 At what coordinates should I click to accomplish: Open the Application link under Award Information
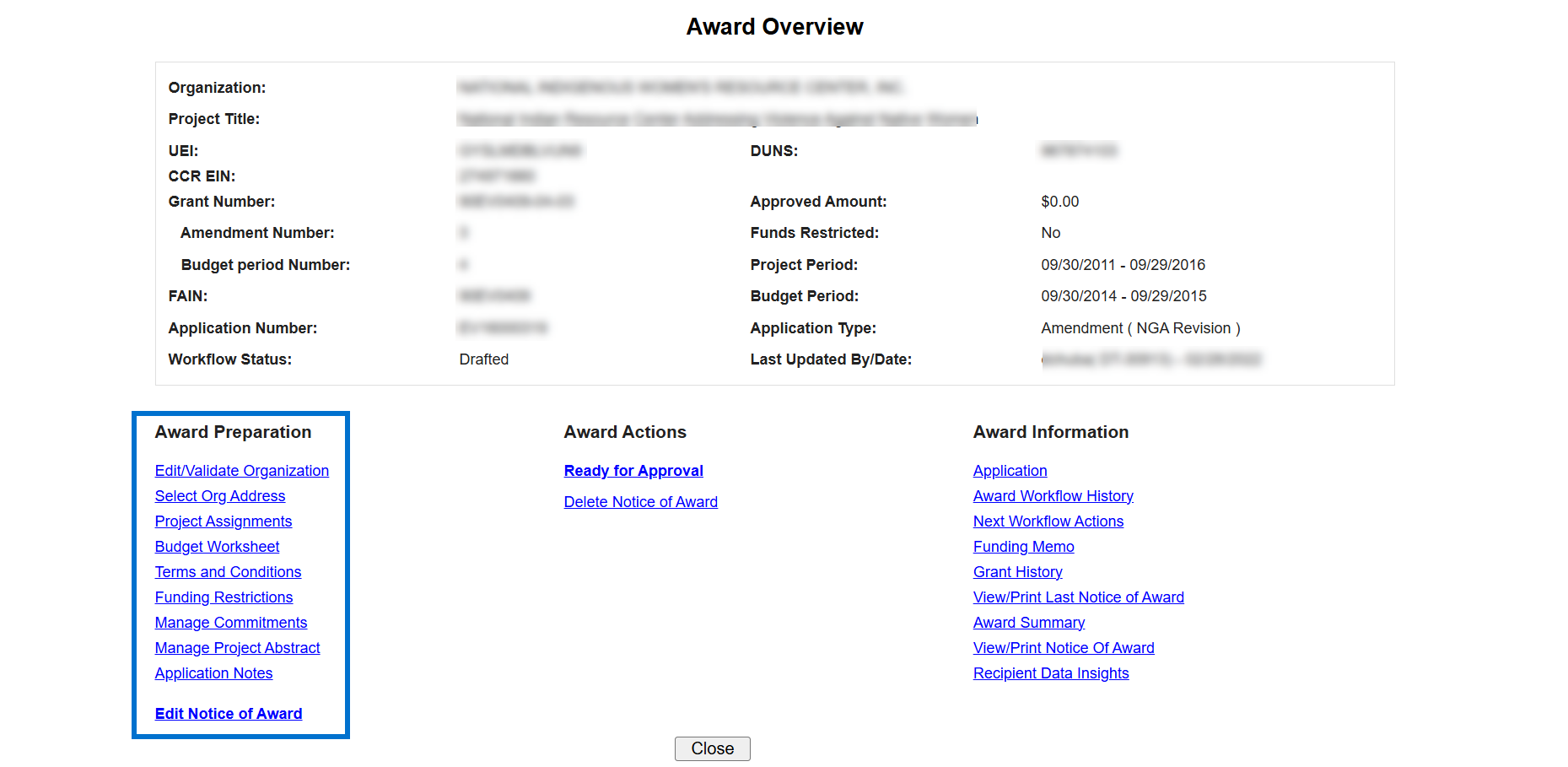pyautogui.click(x=1010, y=471)
